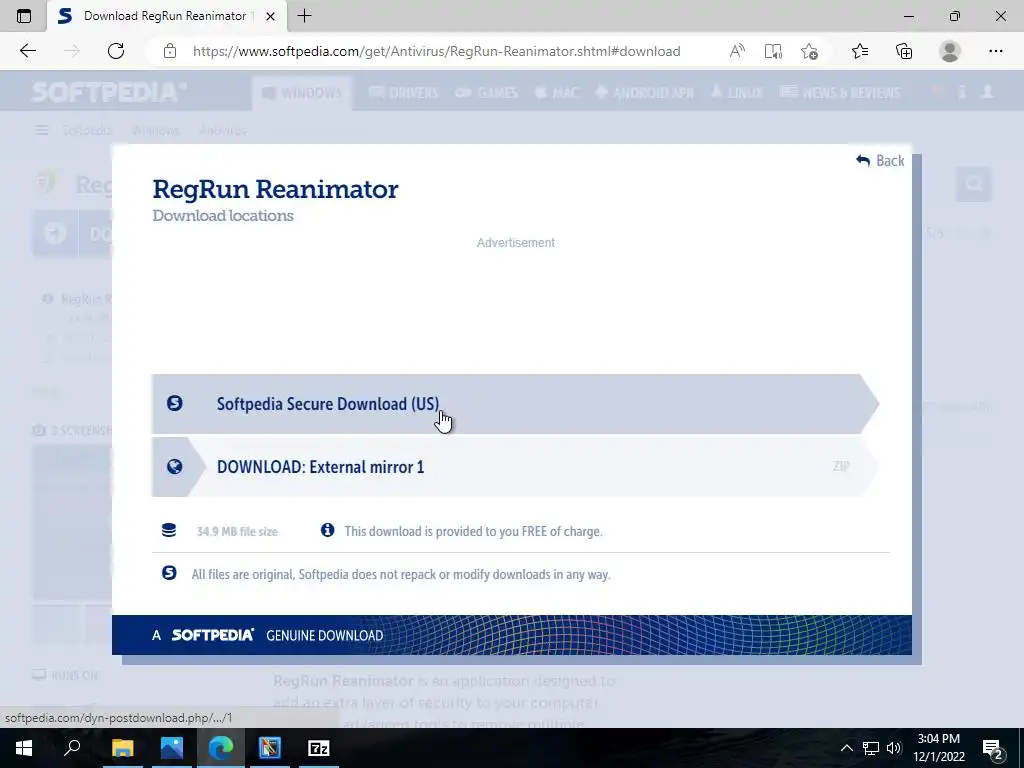Click the database icon beside file size
Image resolution: width=1024 pixels, height=768 pixels.
click(169, 530)
